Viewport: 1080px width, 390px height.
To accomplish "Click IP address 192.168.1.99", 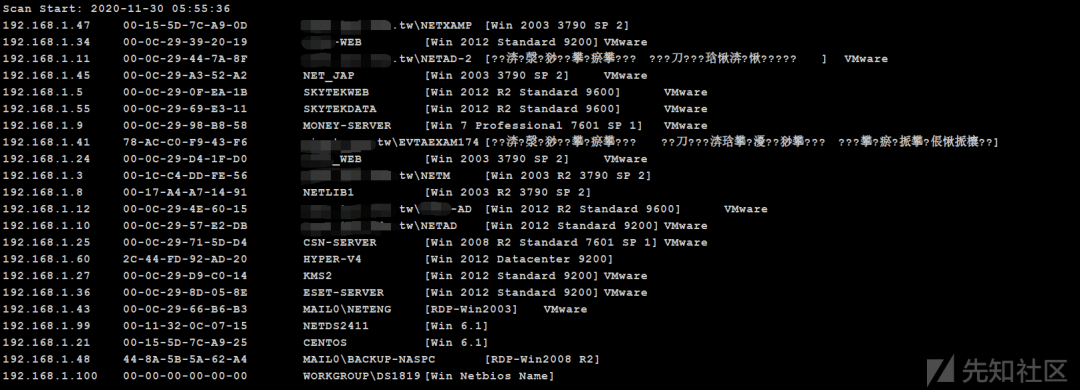I will (46, 325).
